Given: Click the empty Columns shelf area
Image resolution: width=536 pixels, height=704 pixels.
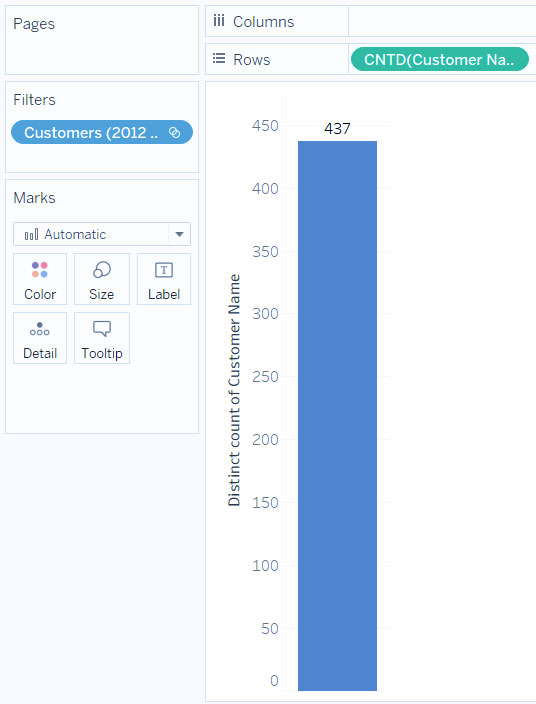Looking at the screenshot, I should [x=442, y=21].
